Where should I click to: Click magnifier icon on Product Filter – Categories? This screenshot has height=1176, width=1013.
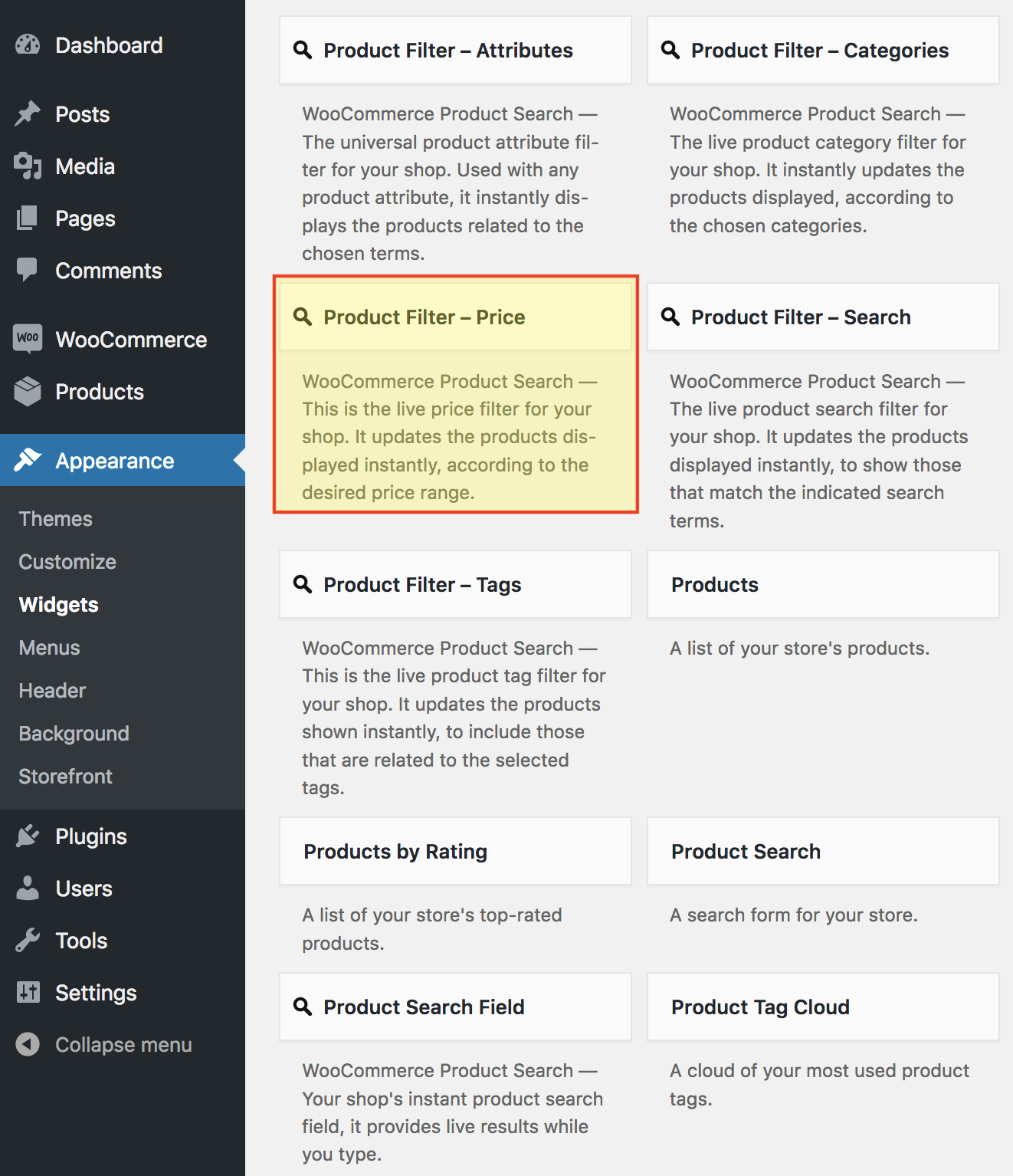tap(670, 50)
